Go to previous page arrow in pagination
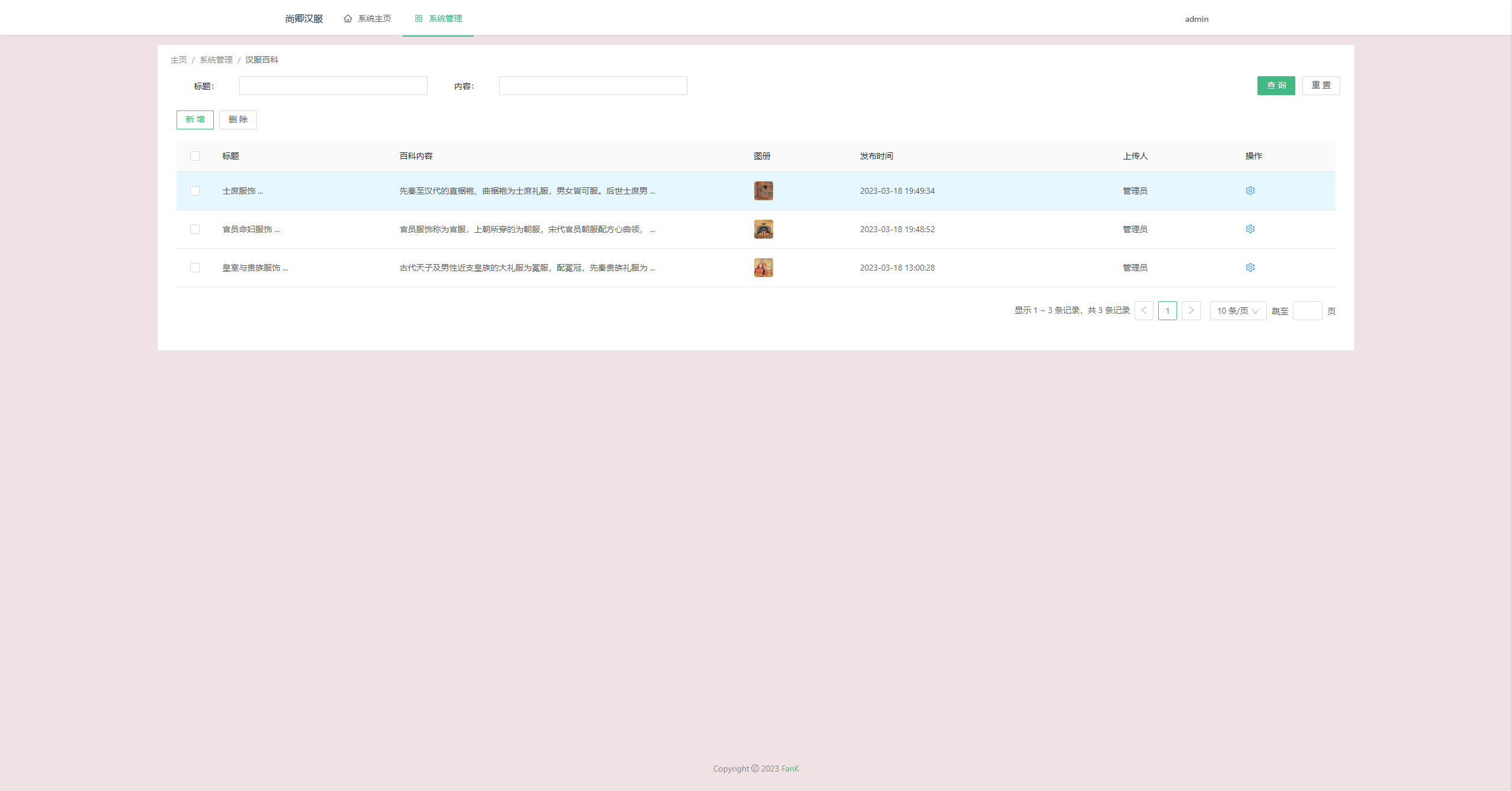Image resolution: width=1512 pixels, height=791 pixels. 1144,310
